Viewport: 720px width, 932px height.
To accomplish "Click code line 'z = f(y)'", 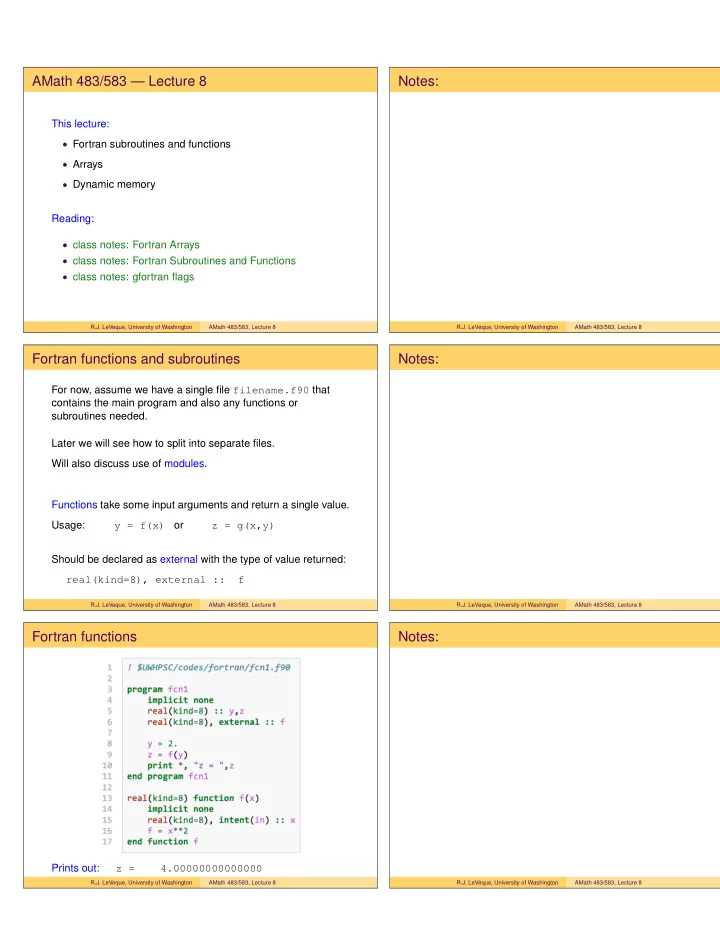I will point(168,755).
